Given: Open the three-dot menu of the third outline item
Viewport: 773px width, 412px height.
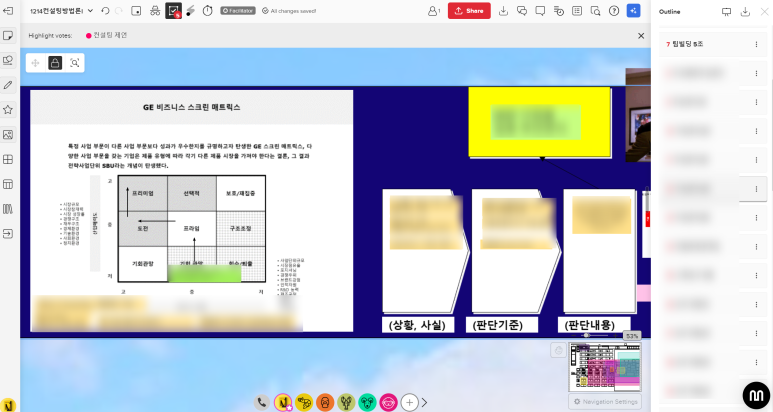Looking at the screenshot, I should pyautogui.click(x=756, y=102).
